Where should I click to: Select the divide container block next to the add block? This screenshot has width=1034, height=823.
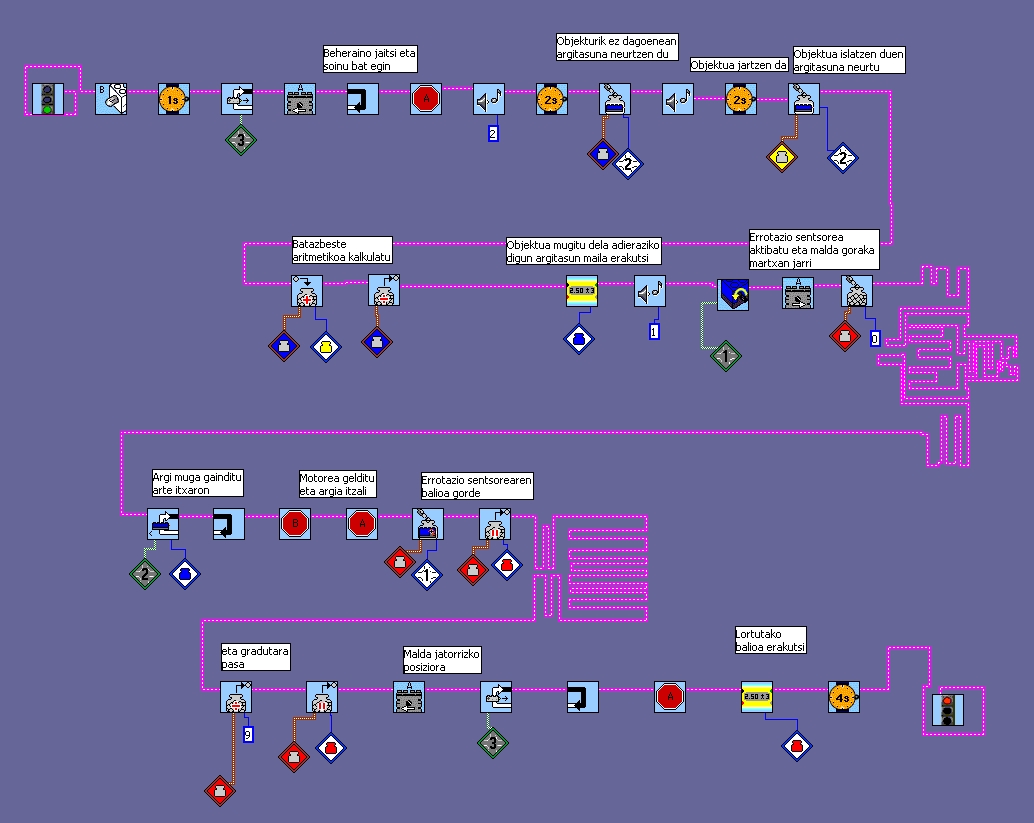coord(384,291)
